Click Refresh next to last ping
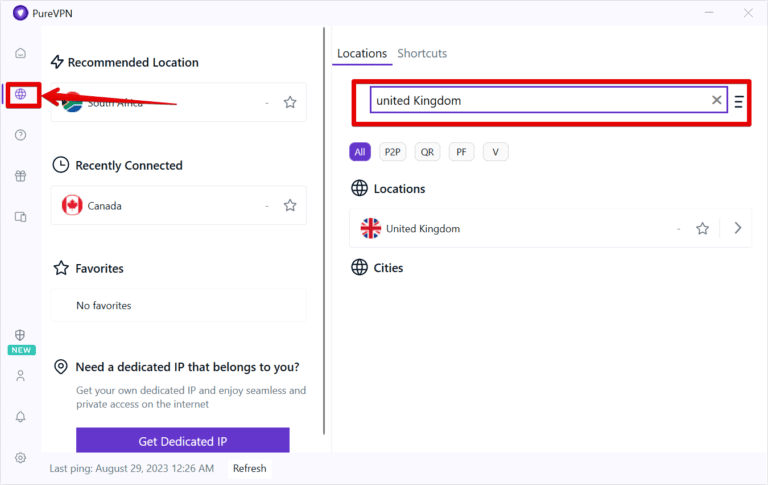768x485 pixels. pos(250,468)
